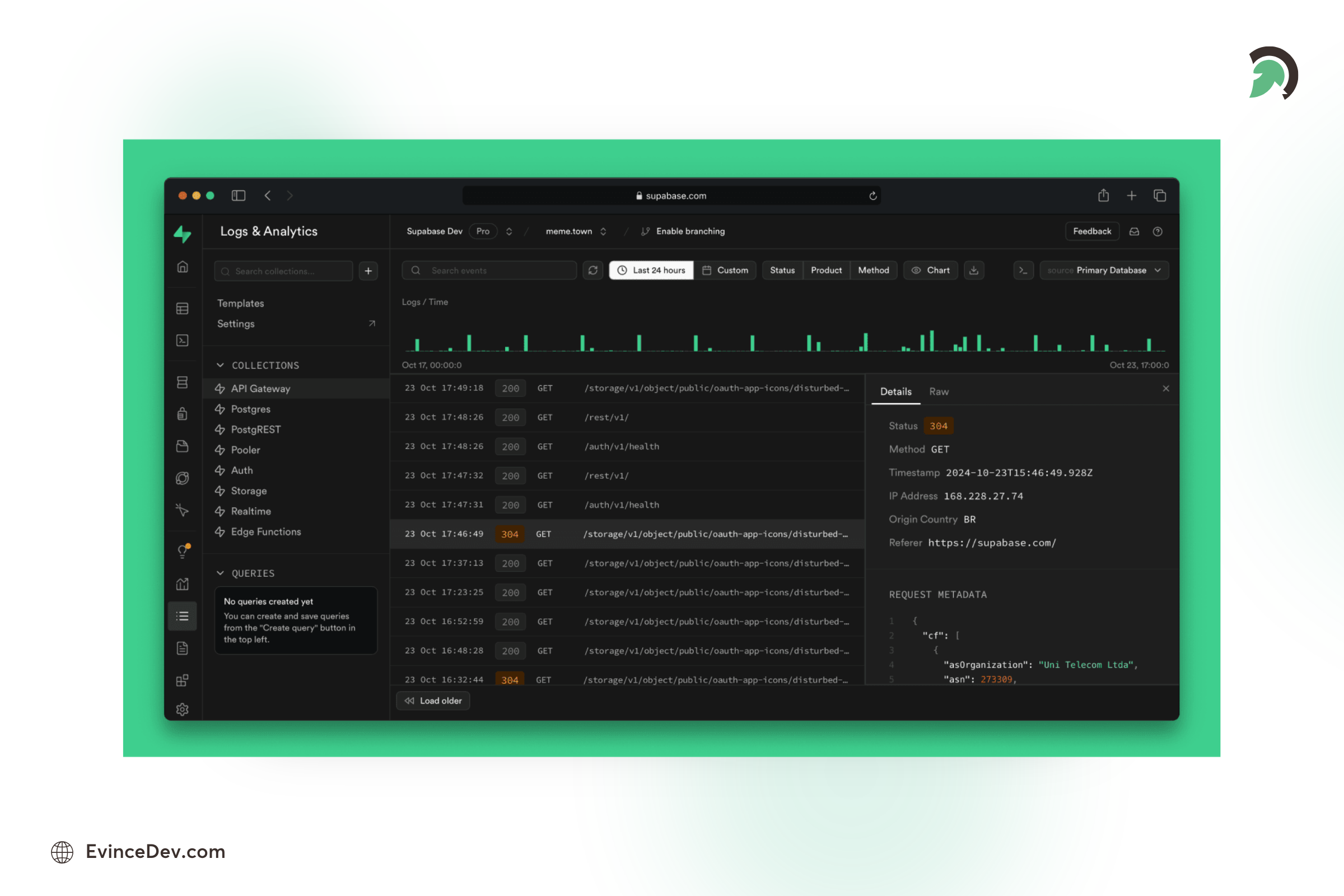The width and height of the screenshot is (1344, 896).
Task: Open Database icon in sidebar
Action: (183, 382)
